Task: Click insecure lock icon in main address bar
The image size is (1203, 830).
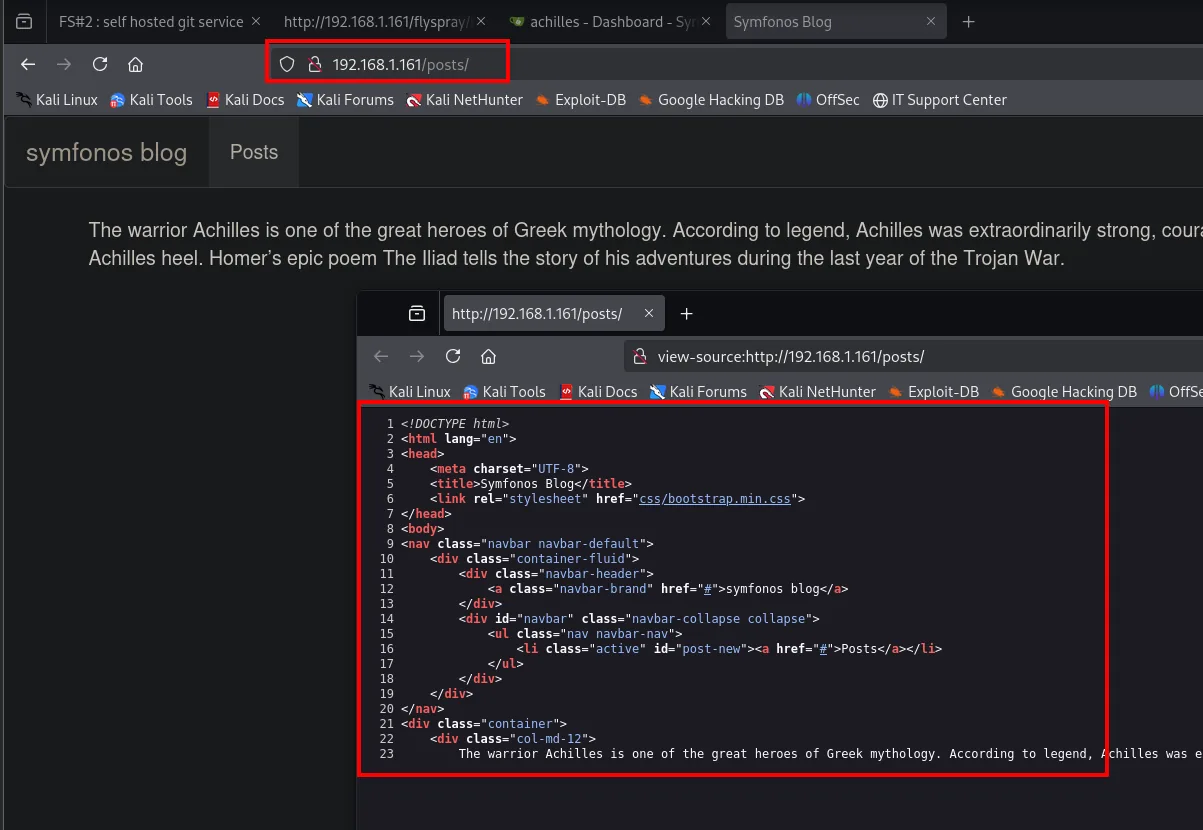Action: 314,65
